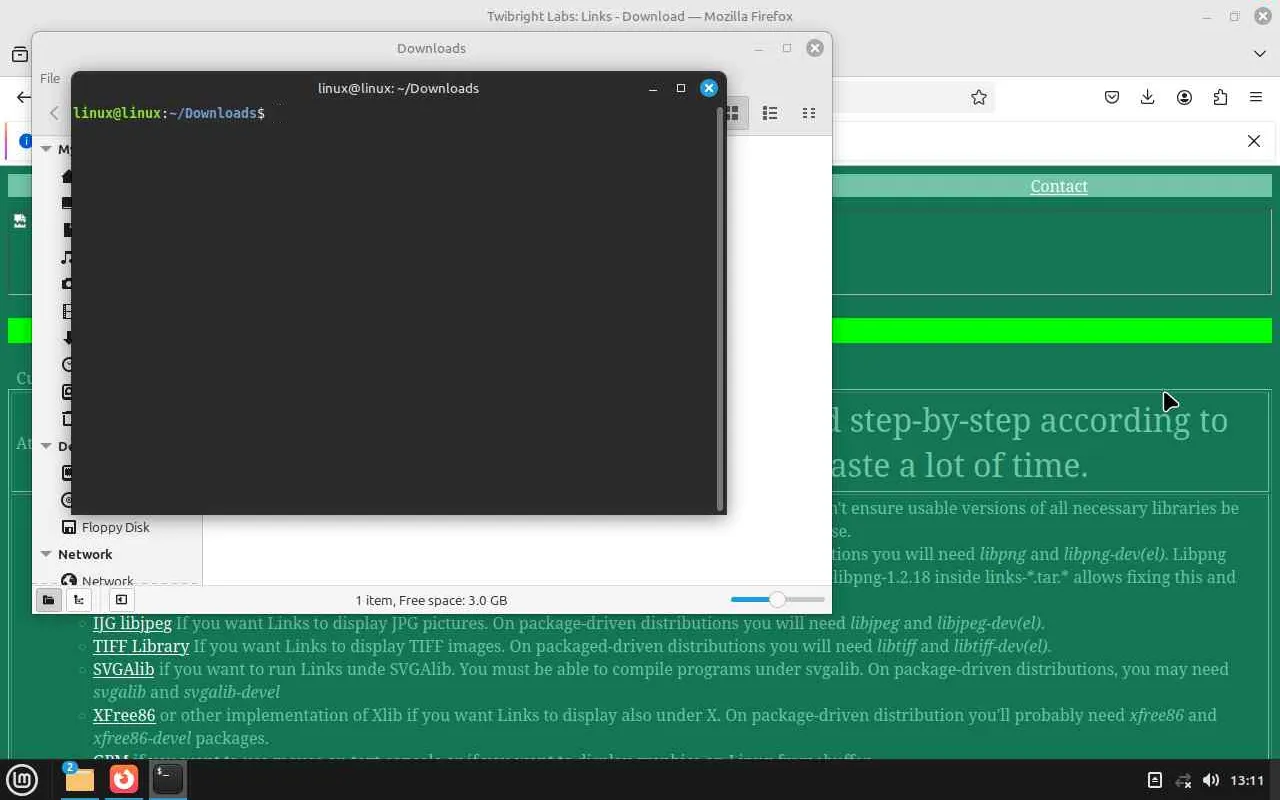This screenshot has height=800, width=1280.
Task: Open the Firefox hamburger application menu
Action: coord(1256,97)
